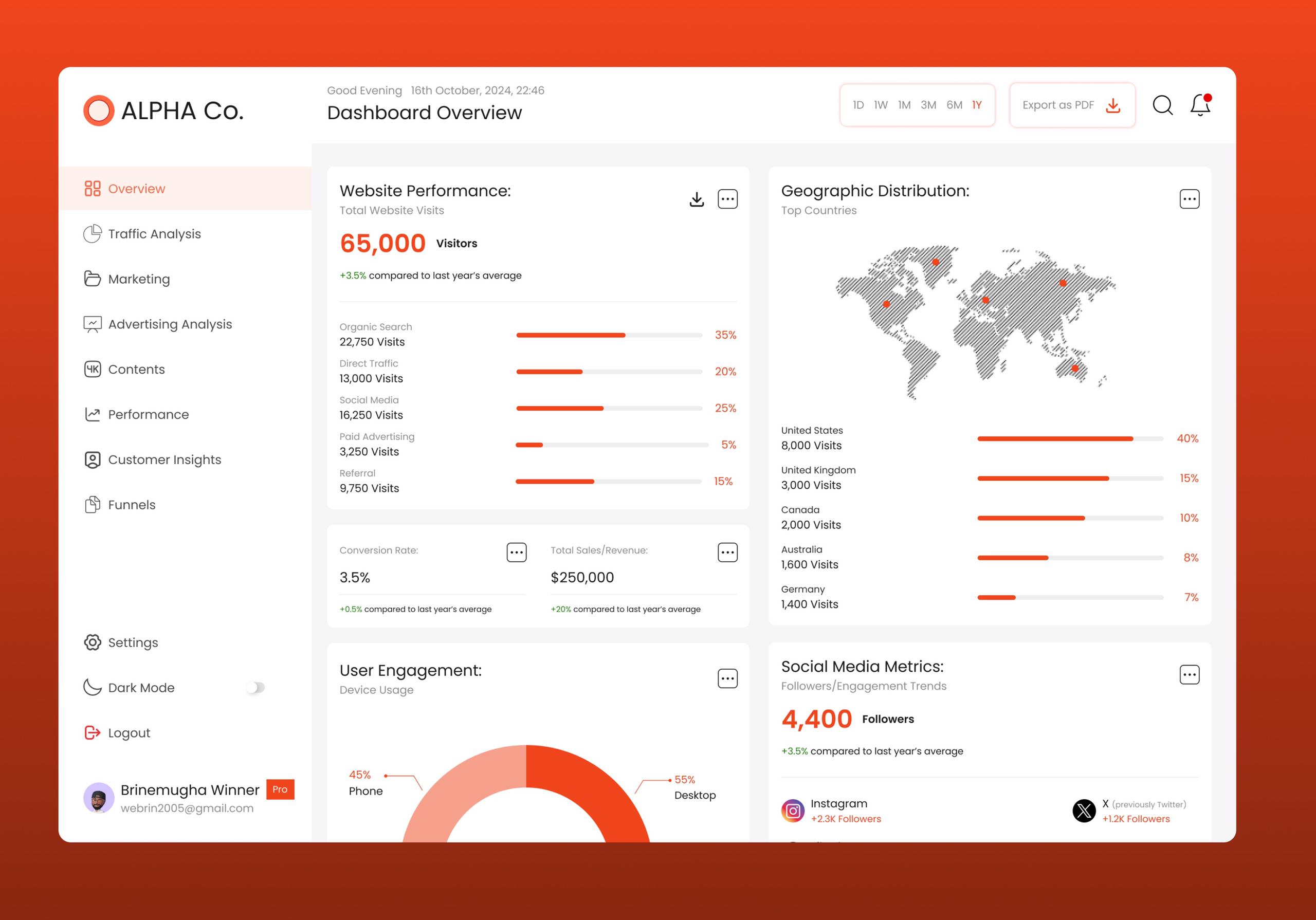Select the 1W time range
The height and width of the screenshot is (920, 1316).
[x=881, y=105]
